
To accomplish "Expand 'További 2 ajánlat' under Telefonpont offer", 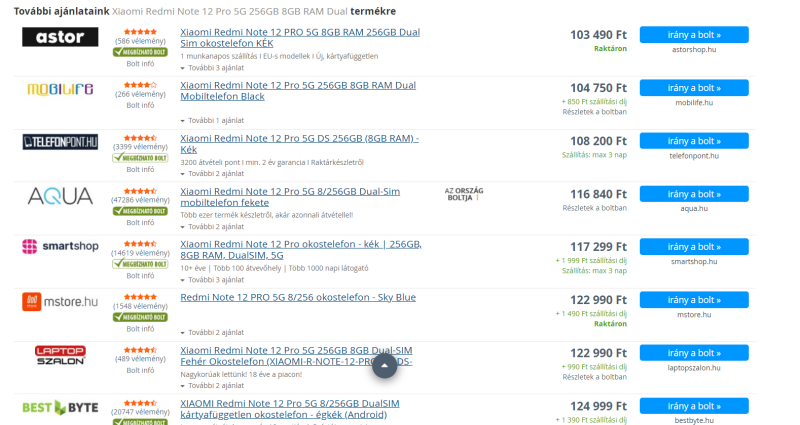I will (212, 173).
